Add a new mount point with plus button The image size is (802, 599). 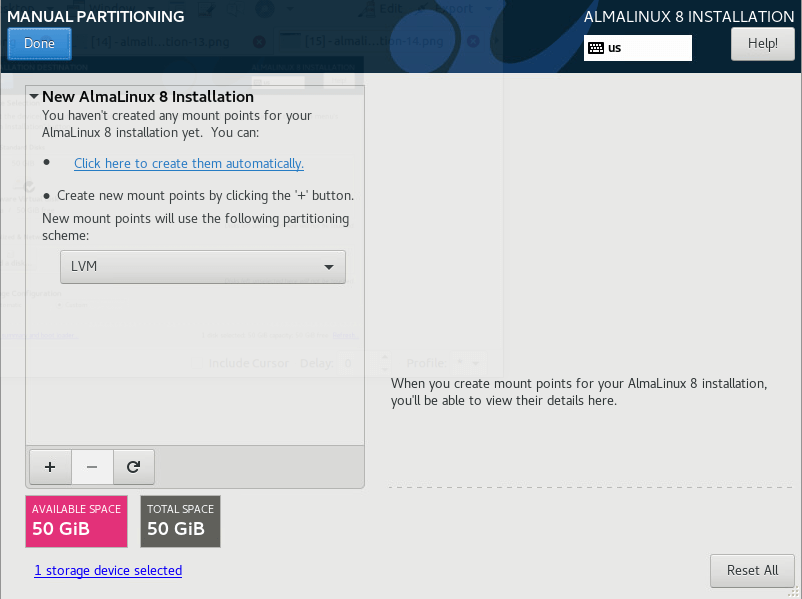tap(50, 467)
